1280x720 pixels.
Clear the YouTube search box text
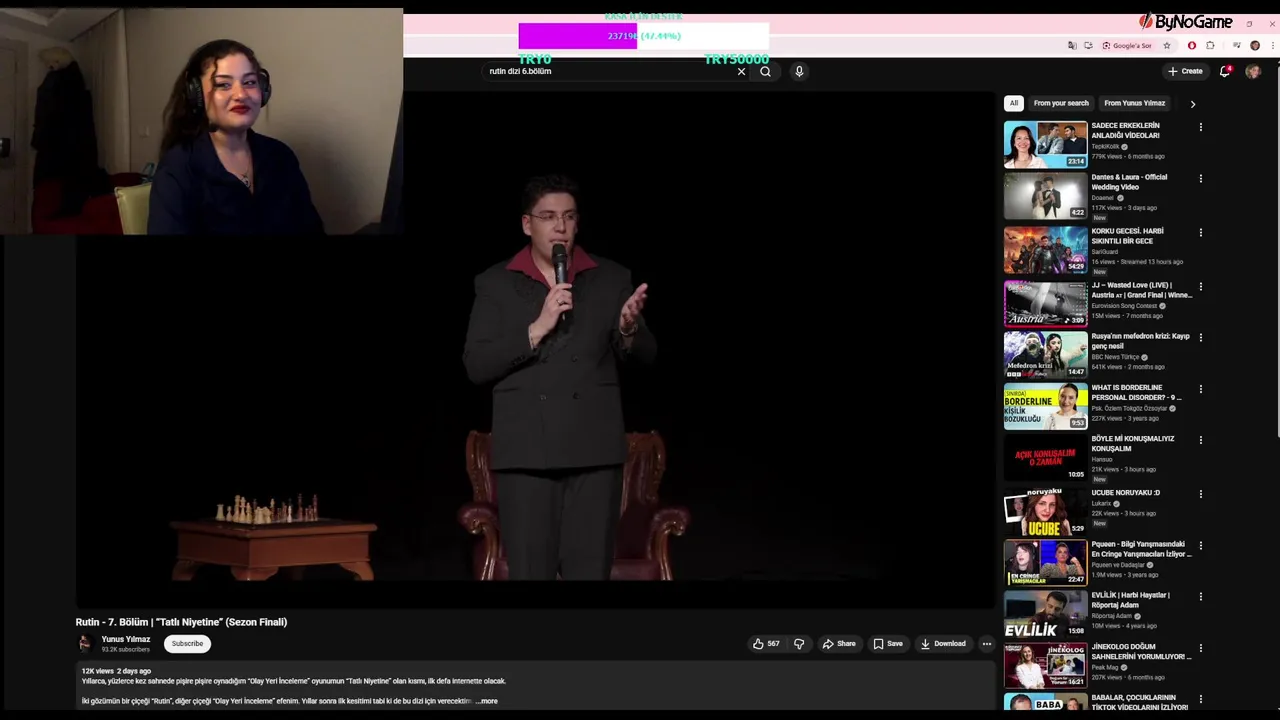pos(741,71)
